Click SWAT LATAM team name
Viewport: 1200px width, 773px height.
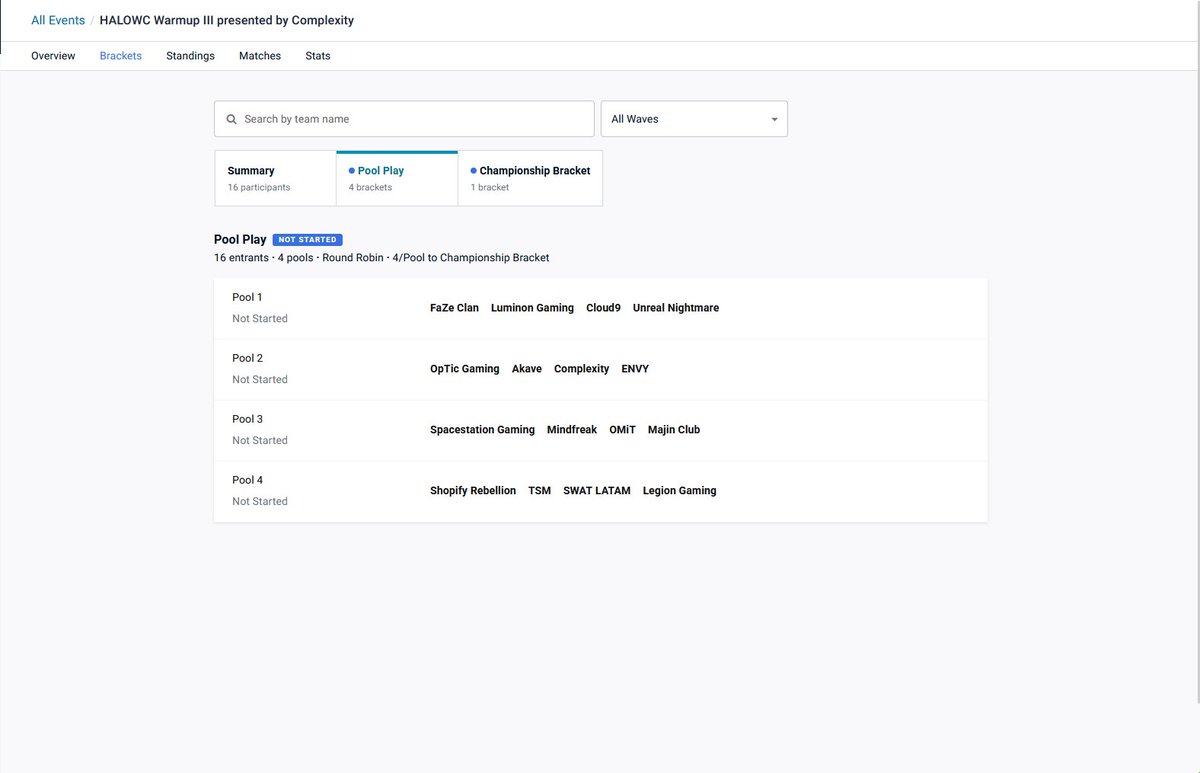(597, 491)
